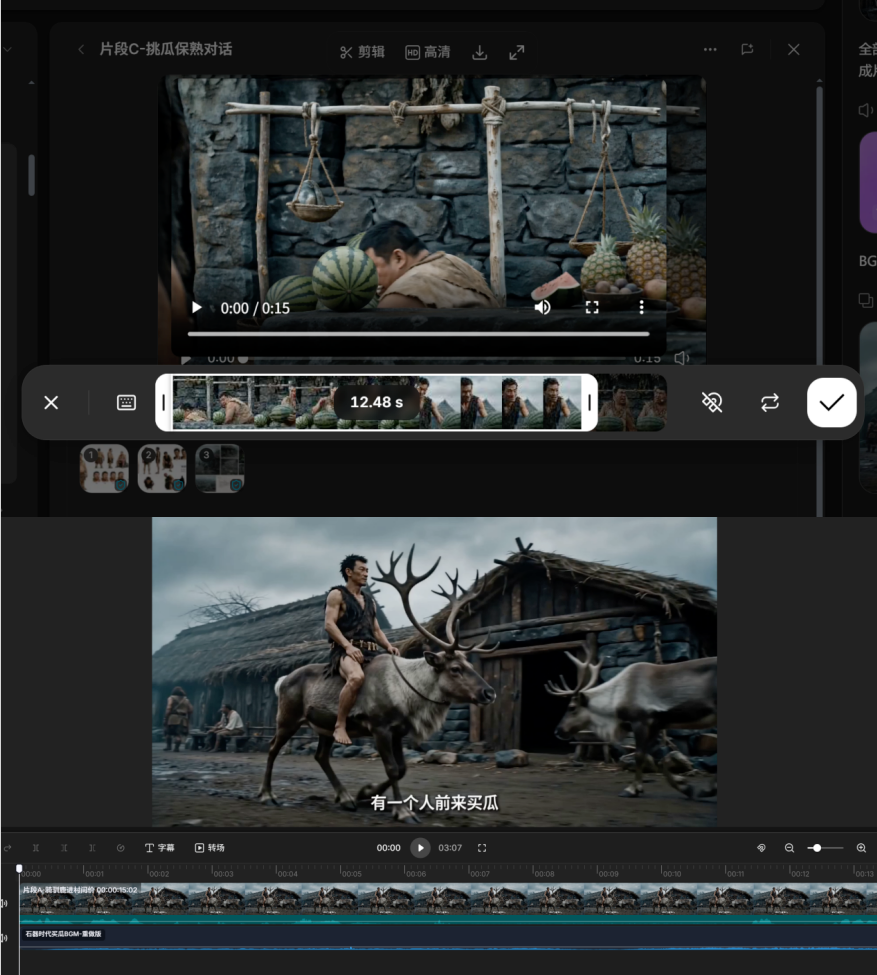Click the 12.48 s duration label
Image resolution: width=877 pixels, height=975 pixels.
(x=376, y=402)
